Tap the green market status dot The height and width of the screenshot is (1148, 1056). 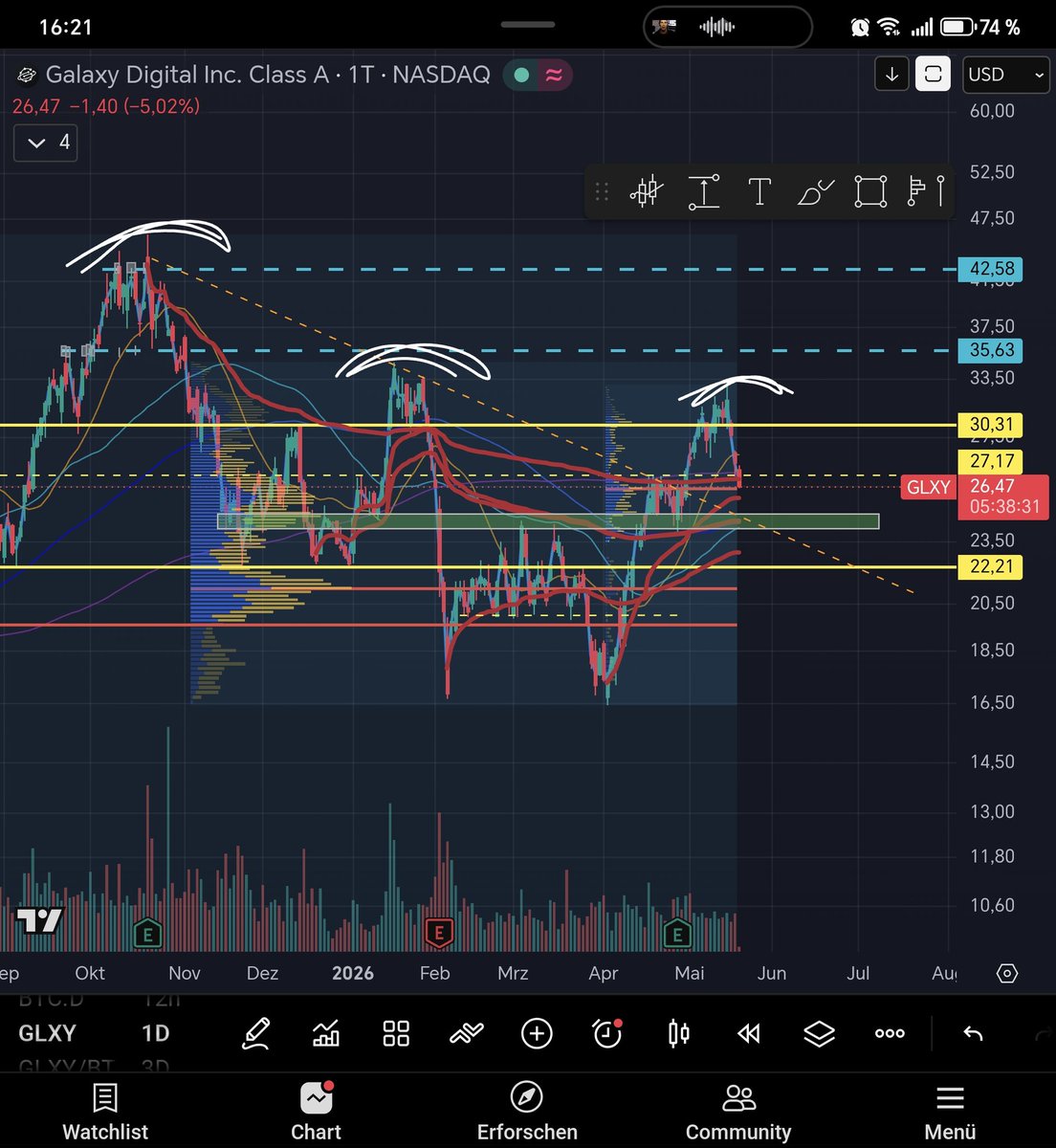(x=521, y=75)
